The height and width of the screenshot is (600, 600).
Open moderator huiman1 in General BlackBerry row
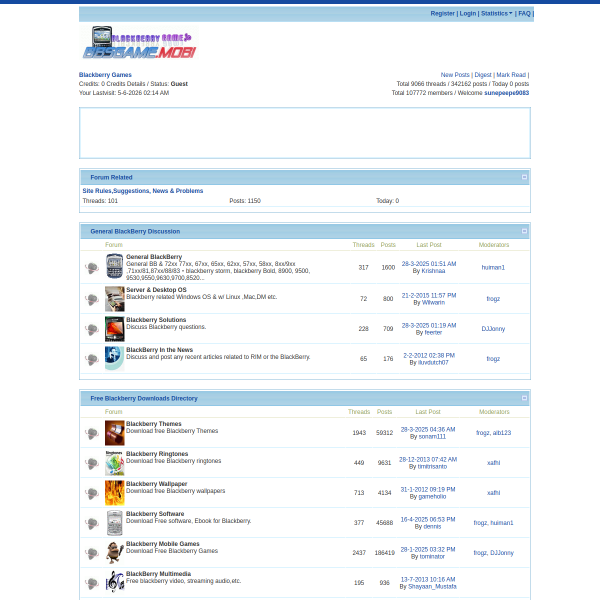[493, 267]
